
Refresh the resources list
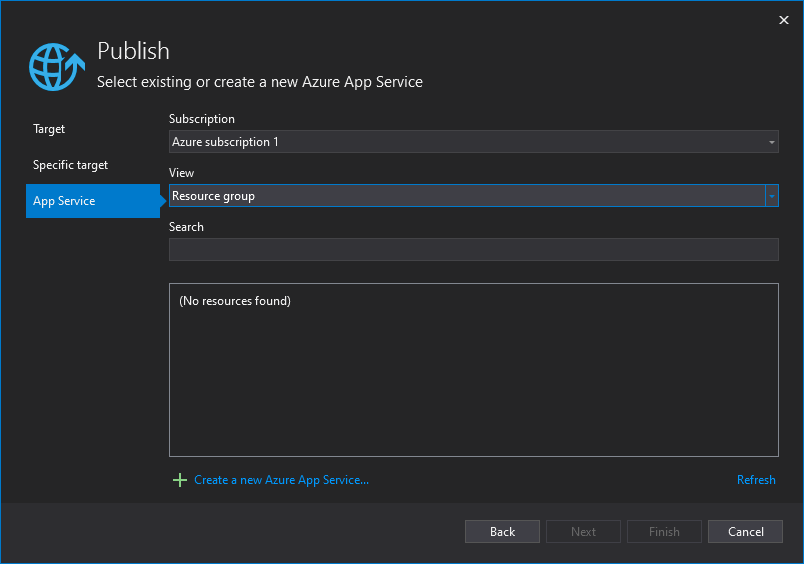coord(756,480)
